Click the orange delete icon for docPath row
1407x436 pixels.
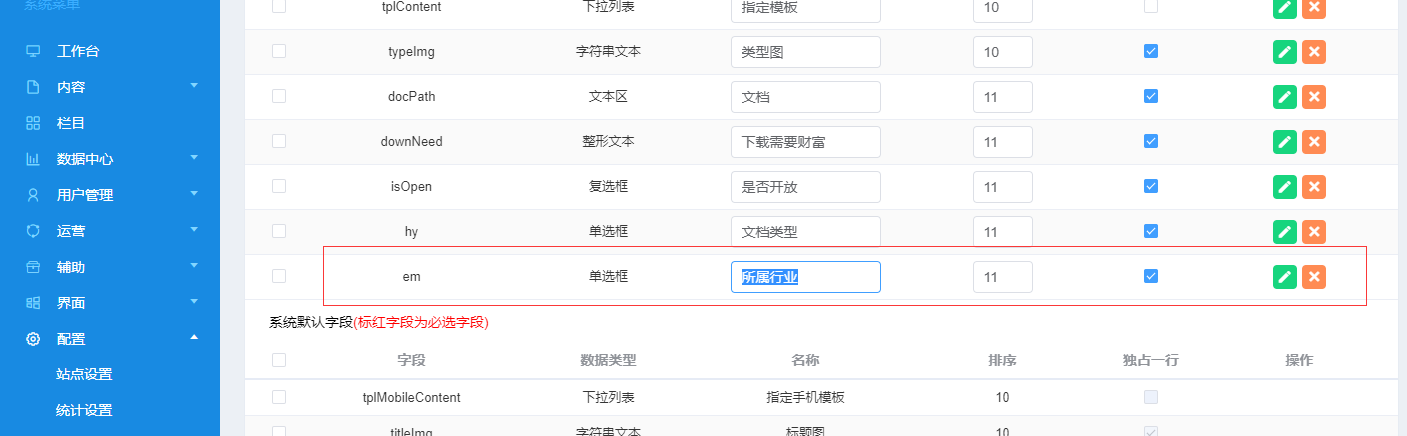click(1314, 97)
